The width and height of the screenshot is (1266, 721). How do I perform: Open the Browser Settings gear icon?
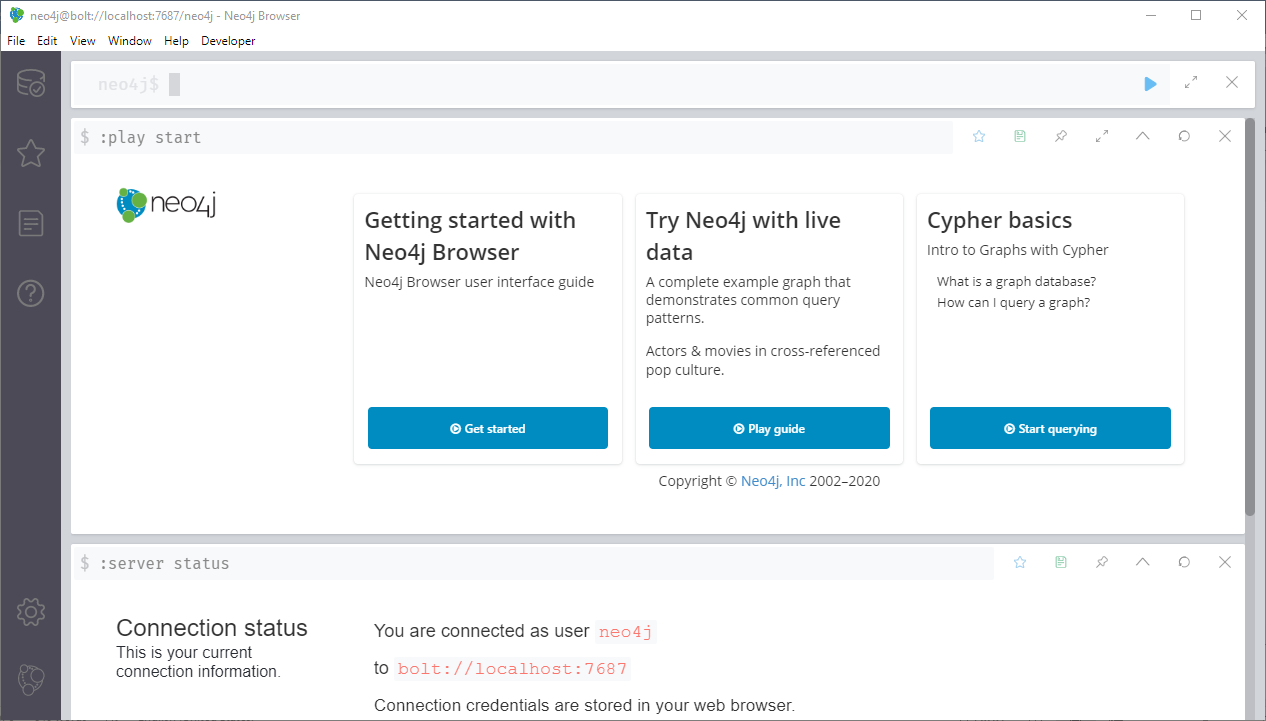click(31, 610)
